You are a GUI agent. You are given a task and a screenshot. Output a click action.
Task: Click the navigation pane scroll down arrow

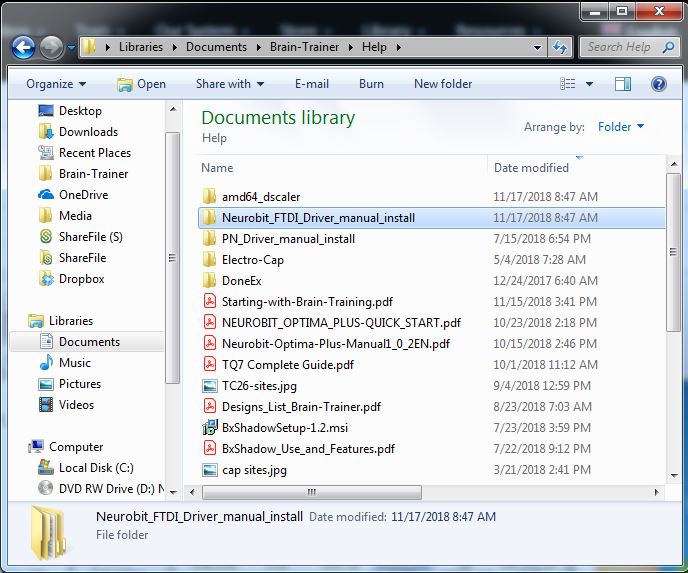click(173, 492)
